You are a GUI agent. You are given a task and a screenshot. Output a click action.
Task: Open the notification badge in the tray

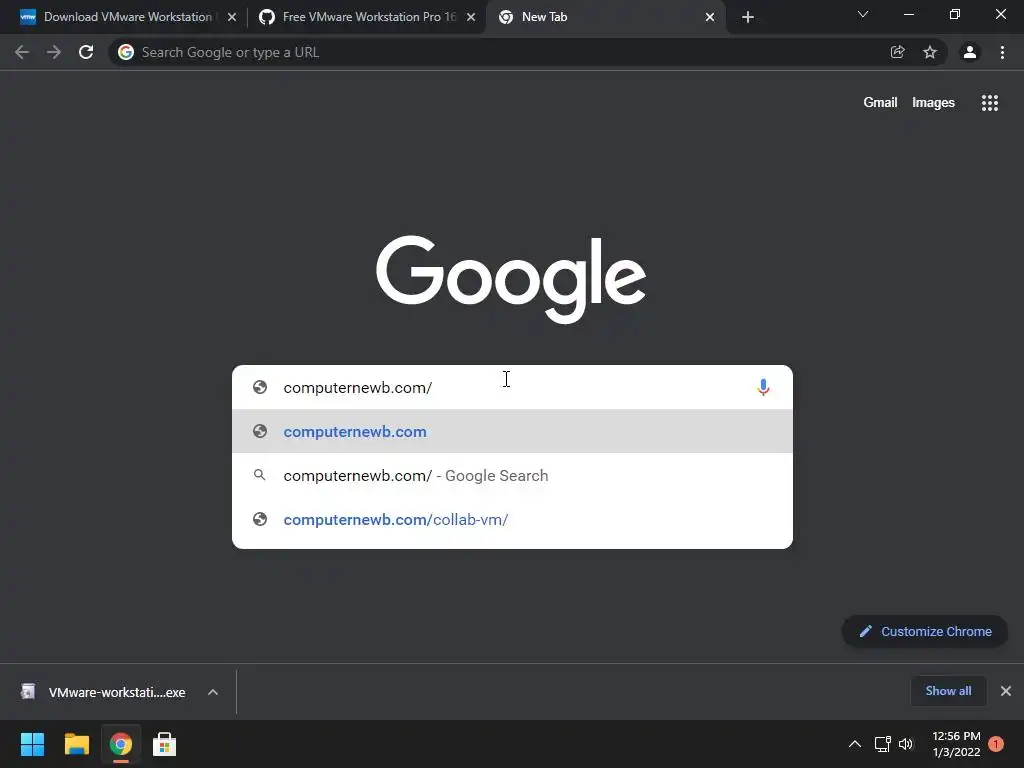[x=996, y=744]
